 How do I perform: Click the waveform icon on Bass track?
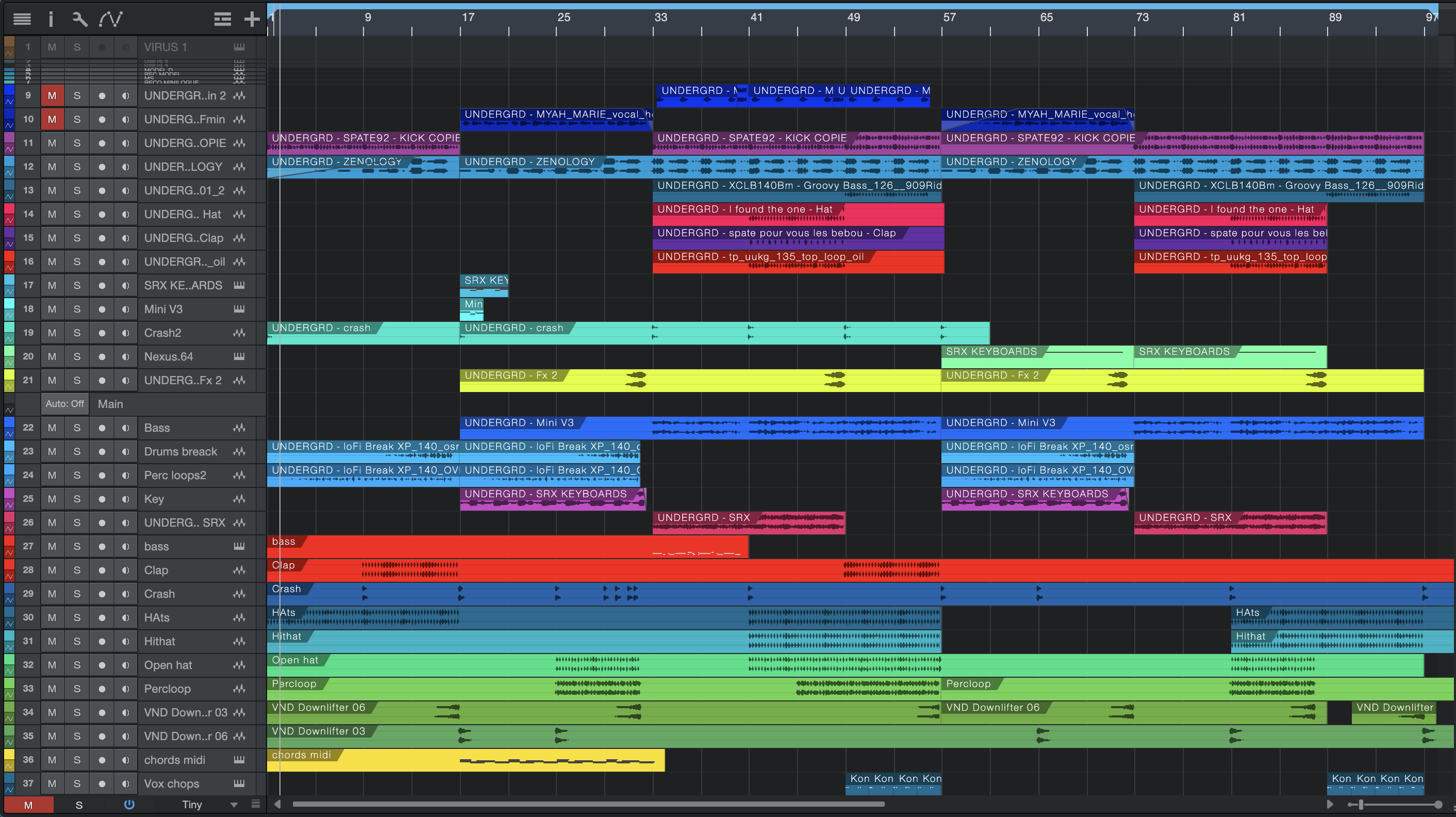pyautogui.click(x=239, y=428)
